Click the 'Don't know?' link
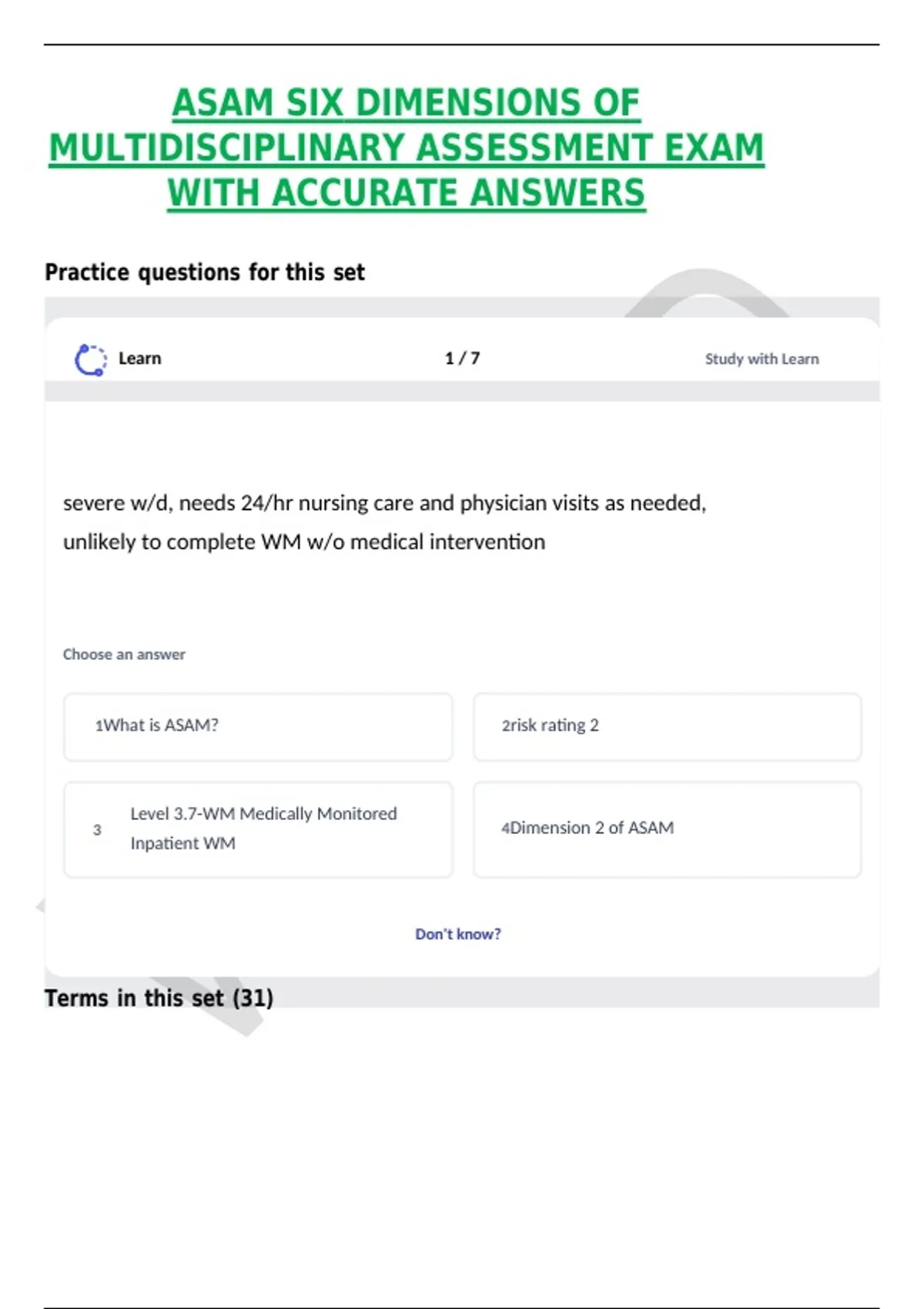Image resolution: width=924 pixels, height=1309 pixels. pos(458,934)
